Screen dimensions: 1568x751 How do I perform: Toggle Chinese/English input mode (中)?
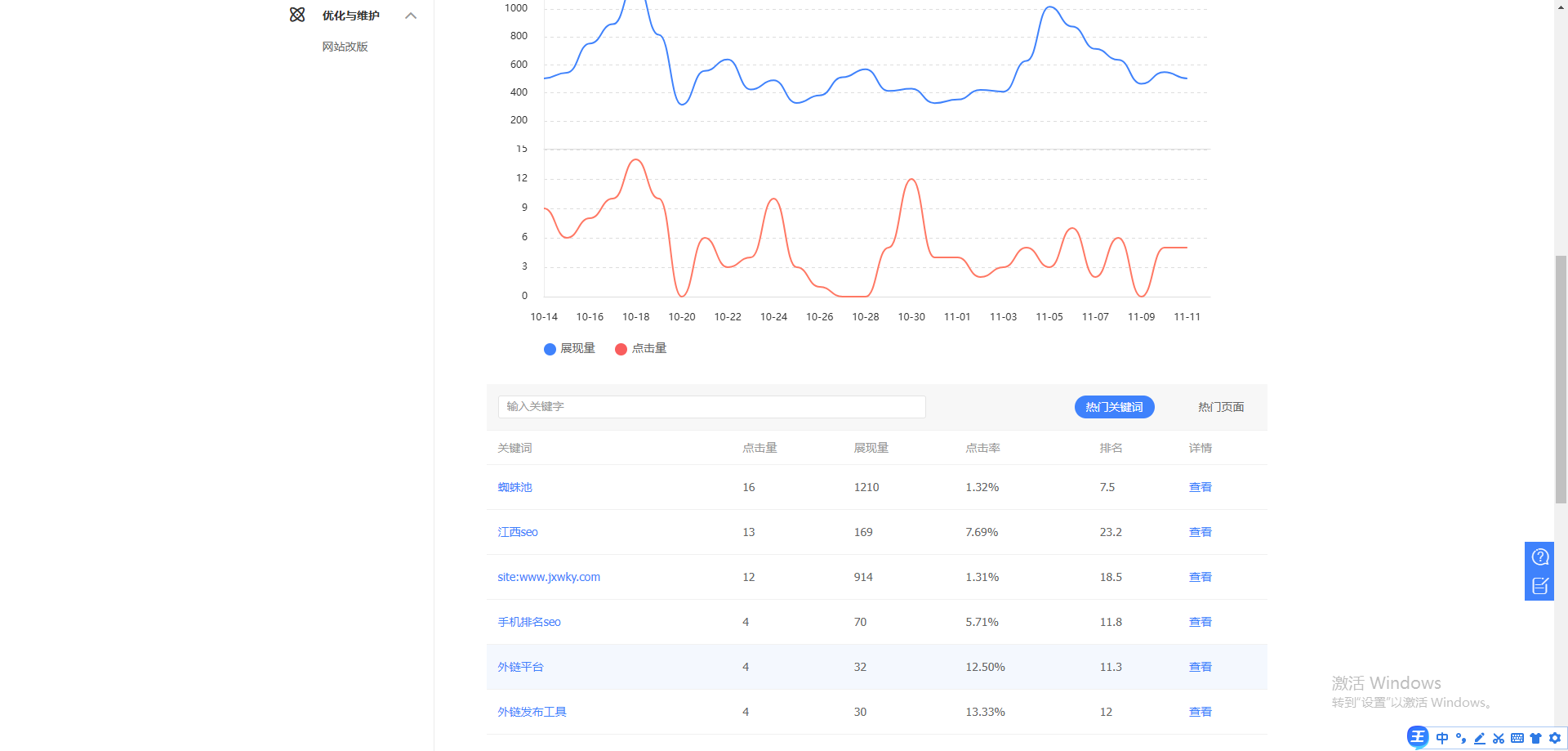1442,738
